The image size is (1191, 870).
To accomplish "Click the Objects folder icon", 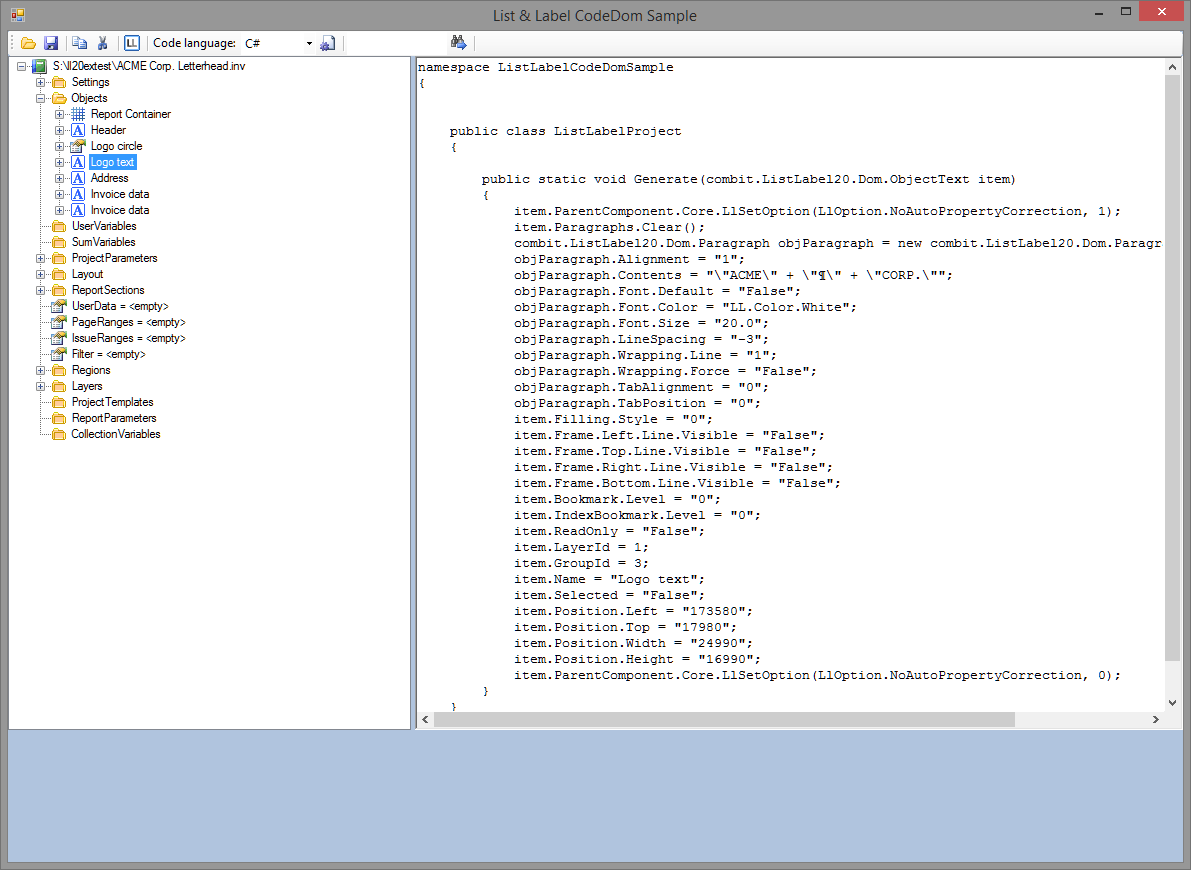I will [x=58, y=98].
